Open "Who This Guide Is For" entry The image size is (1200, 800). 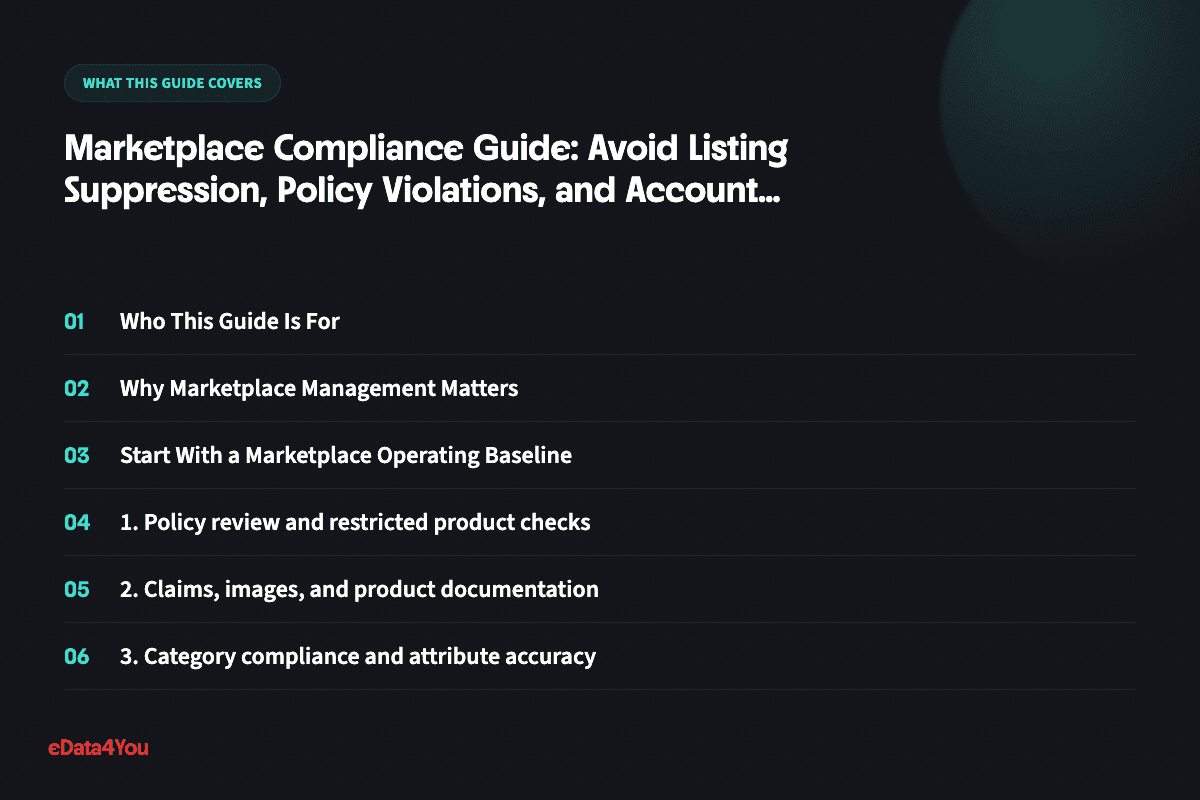pyautogui.click(x=230, y=322)
